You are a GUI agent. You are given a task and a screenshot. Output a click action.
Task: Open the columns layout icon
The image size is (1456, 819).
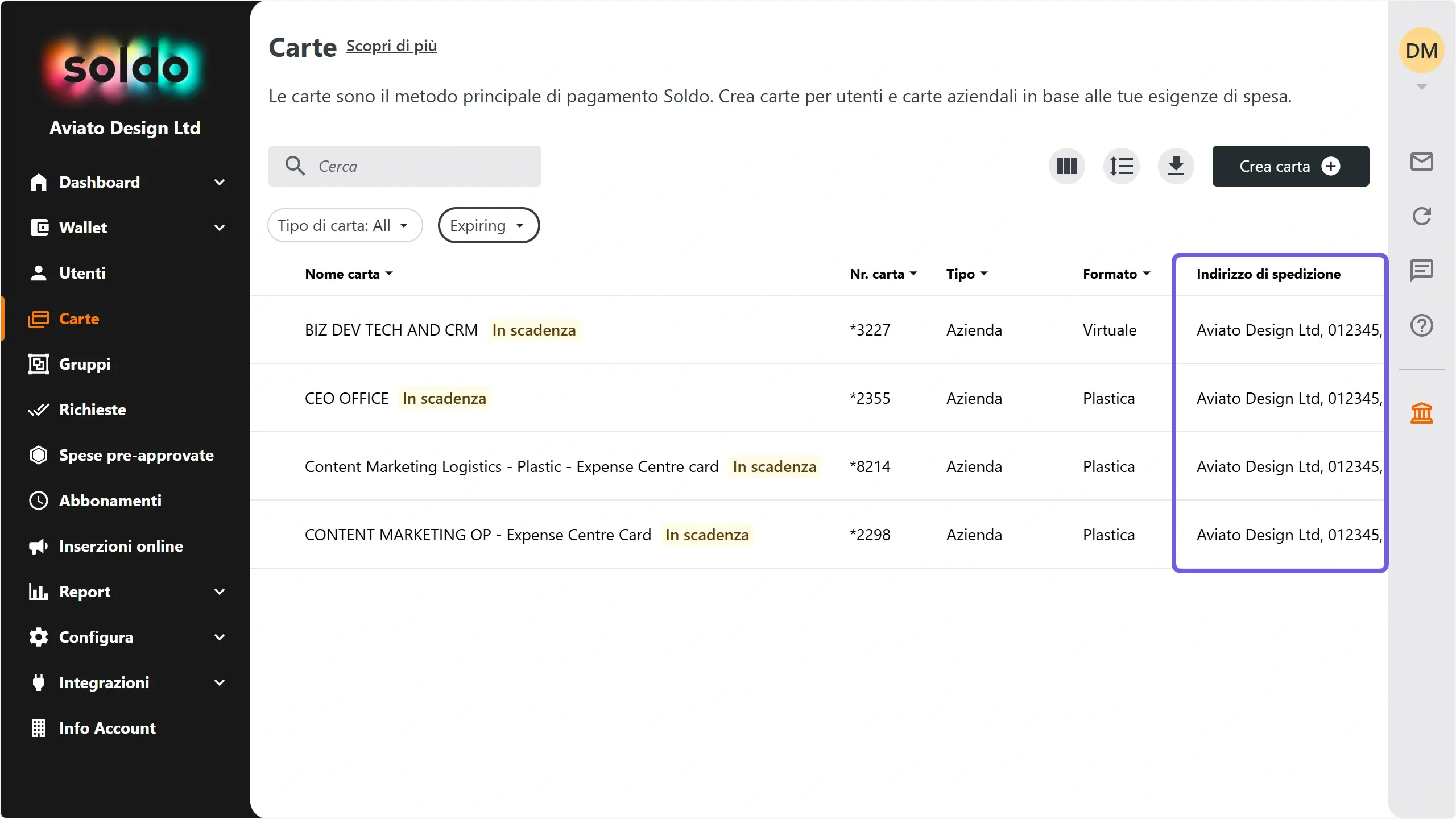(1066, 166)
